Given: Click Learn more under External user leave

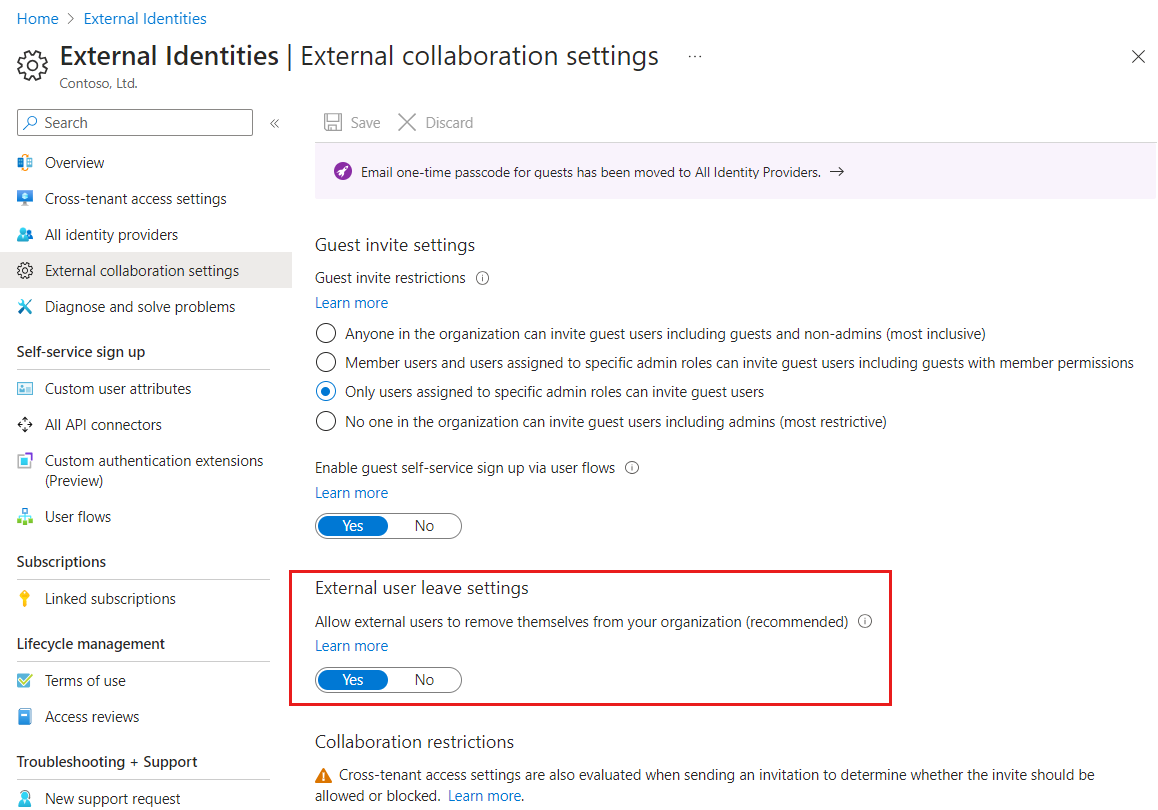Looking at the screenshot, I should click(351, 646).
